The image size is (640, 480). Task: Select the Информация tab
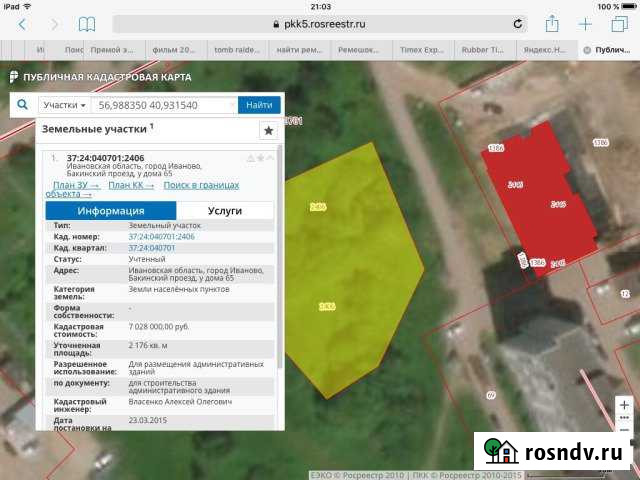click(111, 211)
